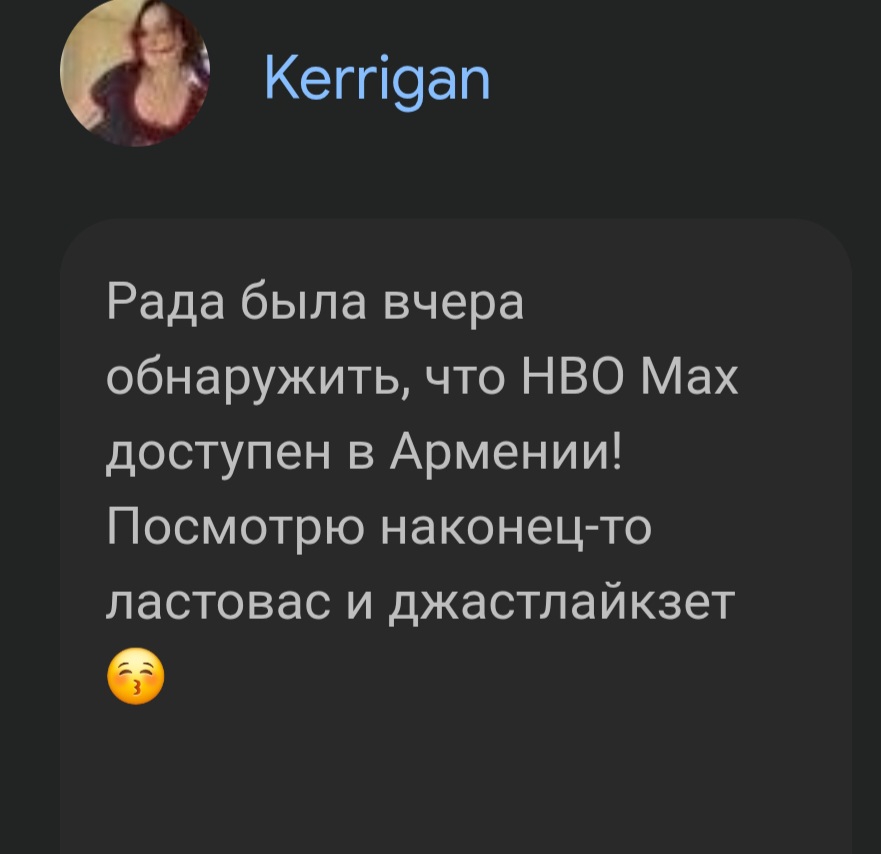Click the word "Посмотрю" in the message

(x=235, y=531)
